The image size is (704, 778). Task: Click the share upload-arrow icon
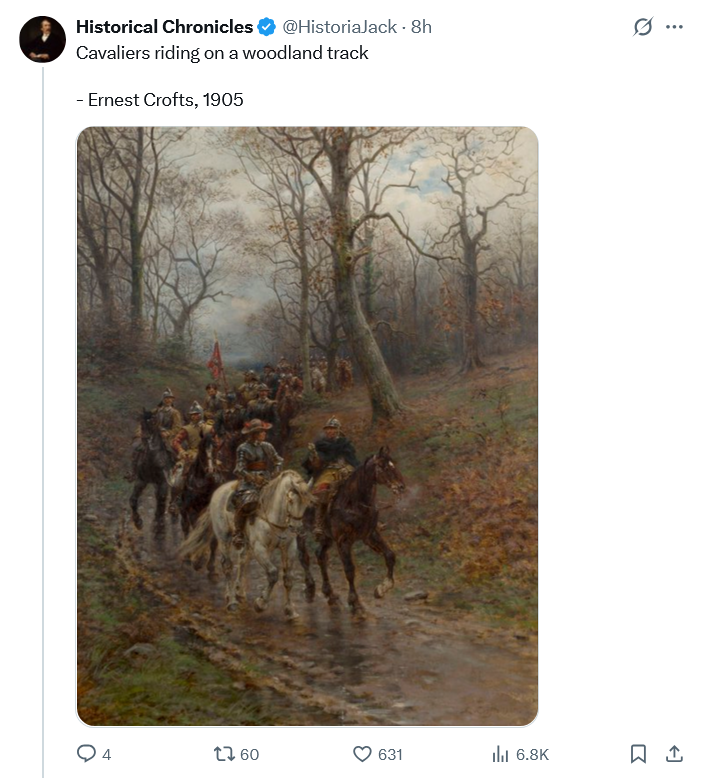[674, 753]
